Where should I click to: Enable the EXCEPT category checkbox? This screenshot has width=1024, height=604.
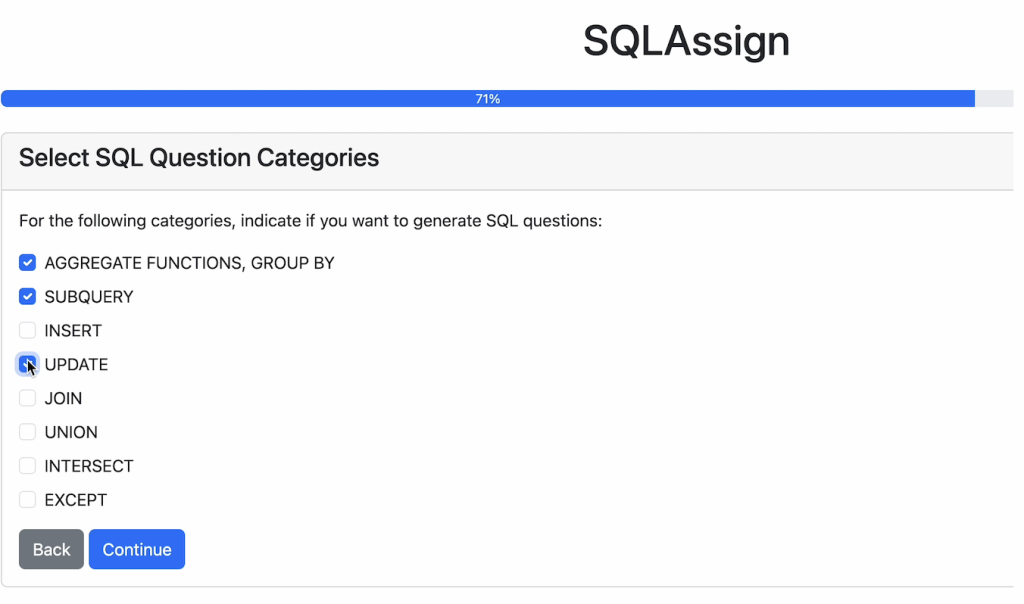pos(27,499)
